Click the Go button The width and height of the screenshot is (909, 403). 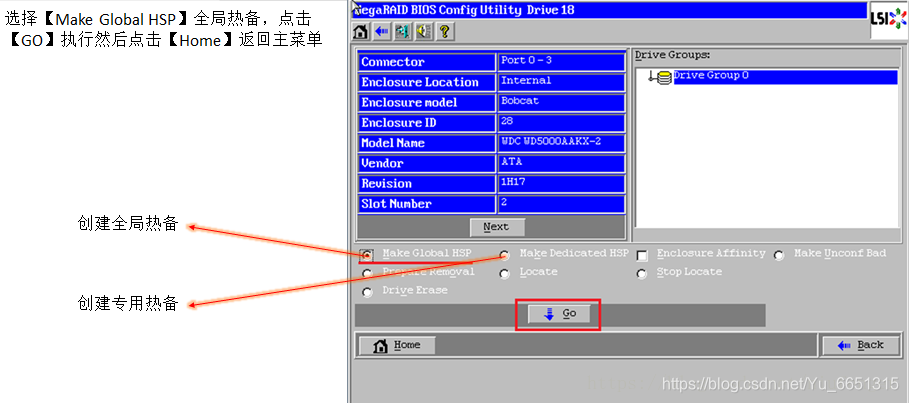click(559, 314)
